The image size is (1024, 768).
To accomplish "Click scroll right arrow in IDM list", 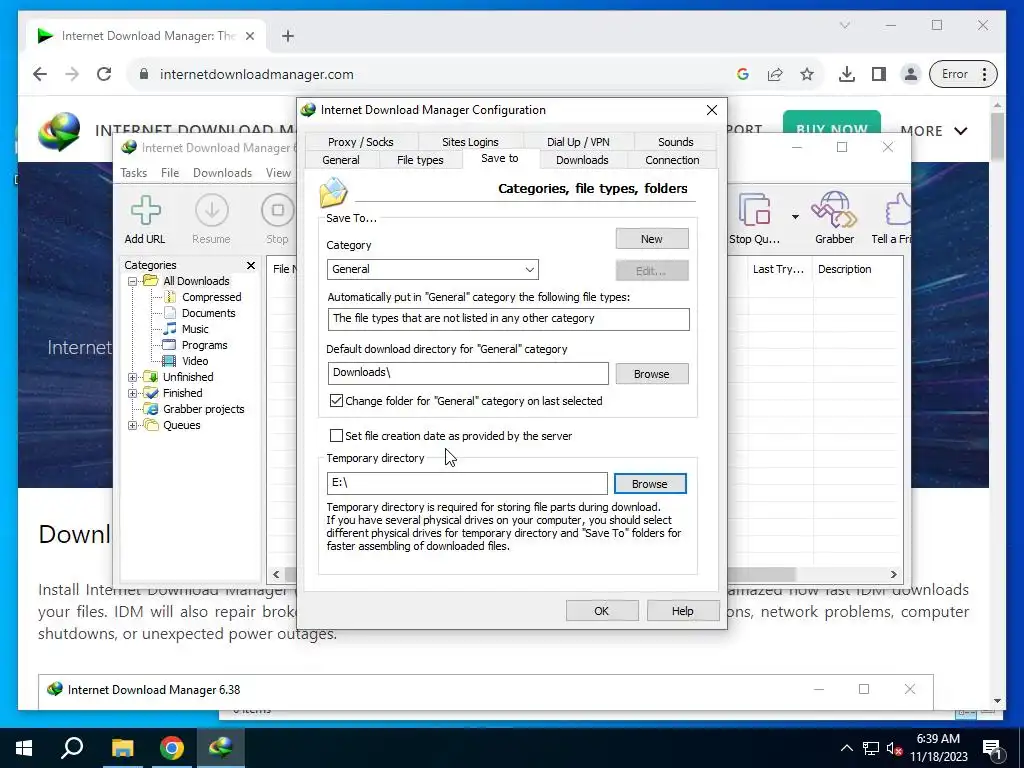I will [893, 575].
